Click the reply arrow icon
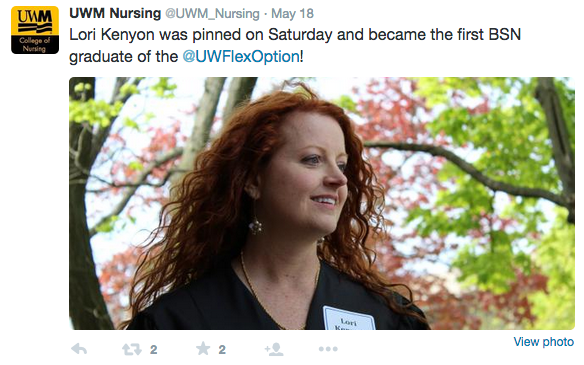Screen dimensions: 584x365 [x=79, y=349]
